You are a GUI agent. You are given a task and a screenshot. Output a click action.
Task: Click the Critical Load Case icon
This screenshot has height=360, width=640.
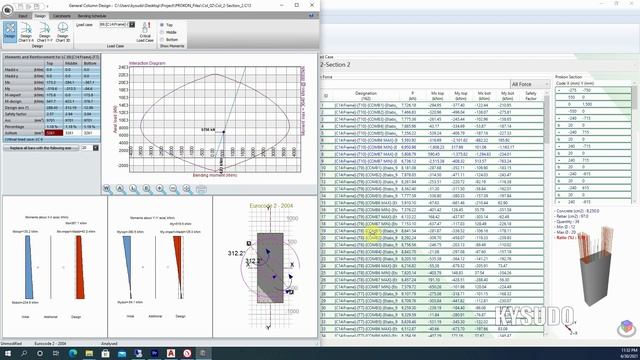pyautogui.click(x=145, y=32)
